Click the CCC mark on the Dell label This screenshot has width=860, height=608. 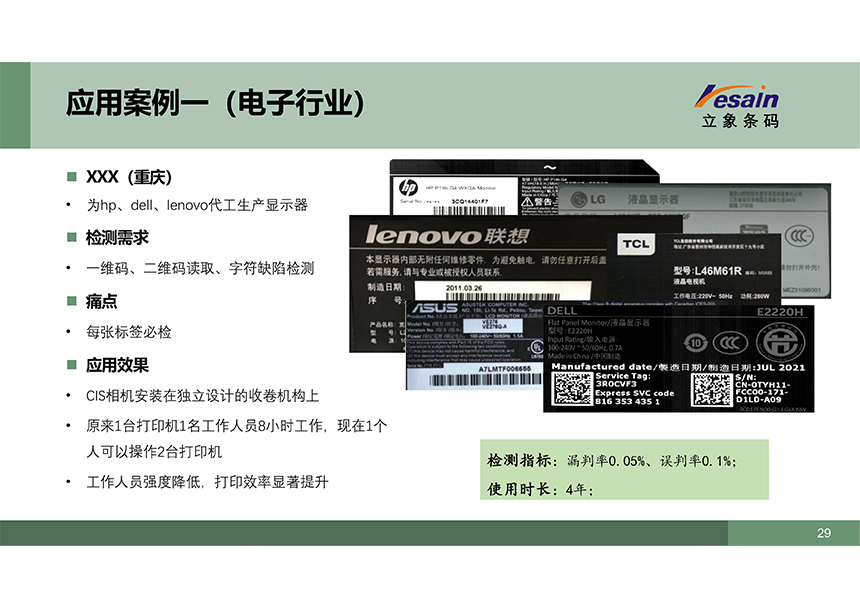point(730,343)
